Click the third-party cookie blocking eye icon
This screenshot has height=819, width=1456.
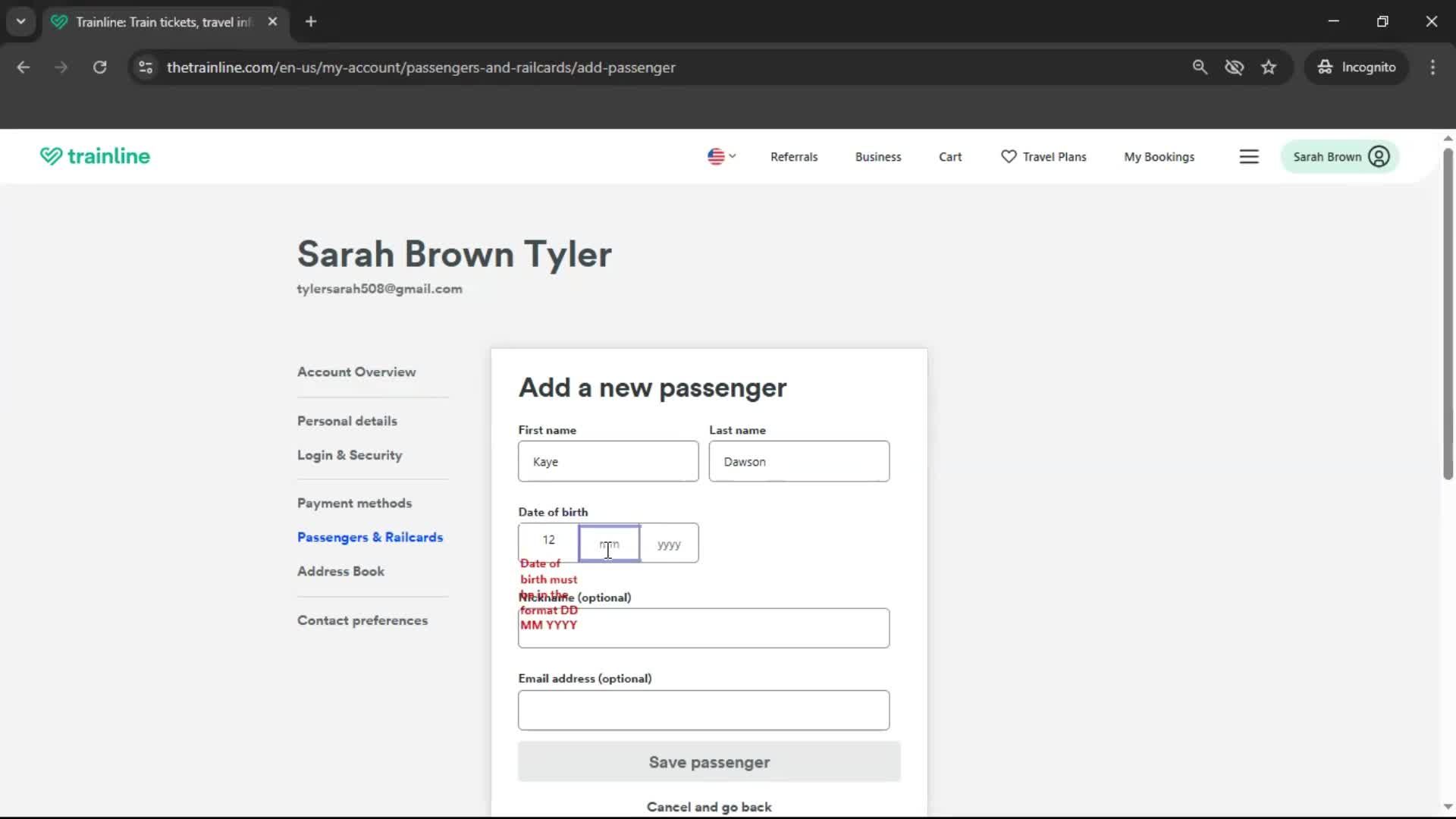click(1235, 67)
